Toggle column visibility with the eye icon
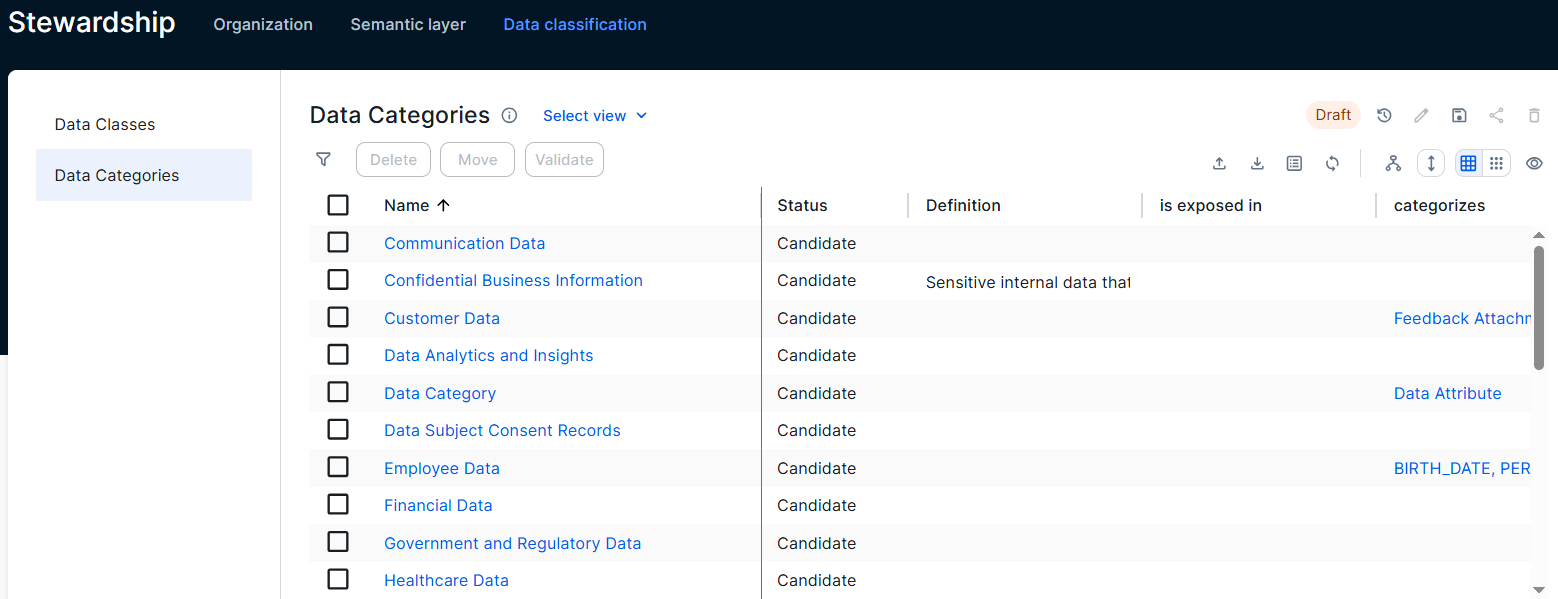This screenshot has width=1558, height=599. [x=1534, y=163]
